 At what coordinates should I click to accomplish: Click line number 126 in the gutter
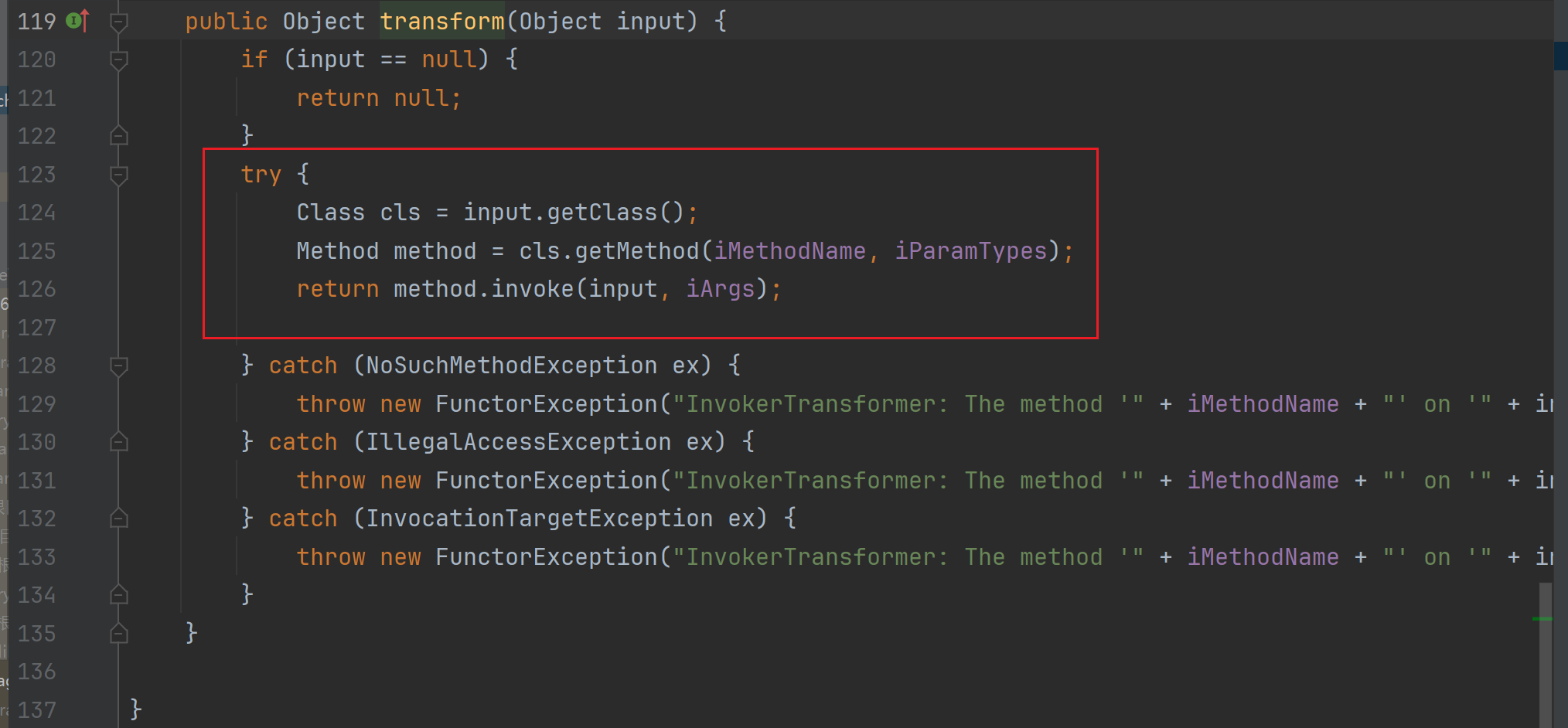36,289
